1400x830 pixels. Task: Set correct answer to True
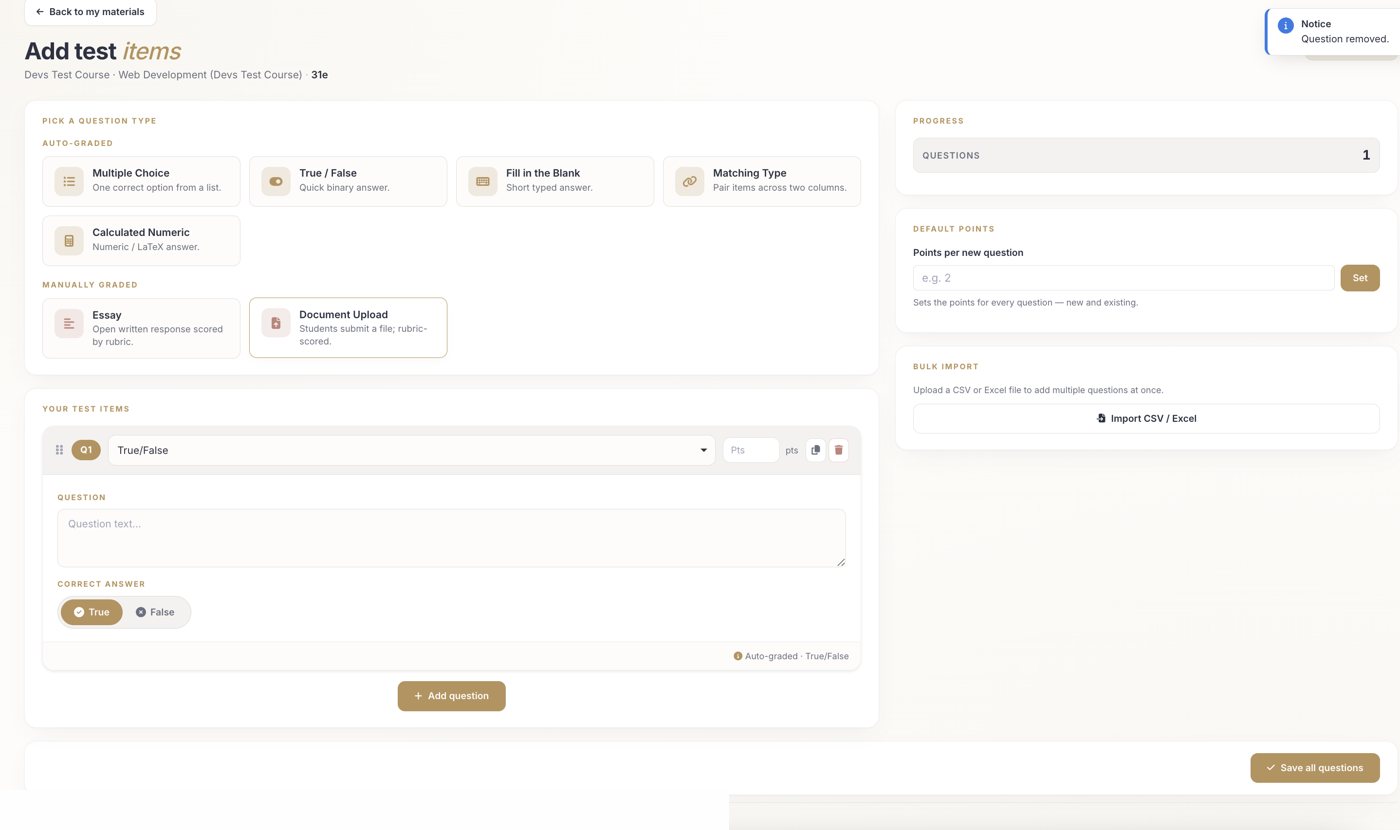[92, 612]
